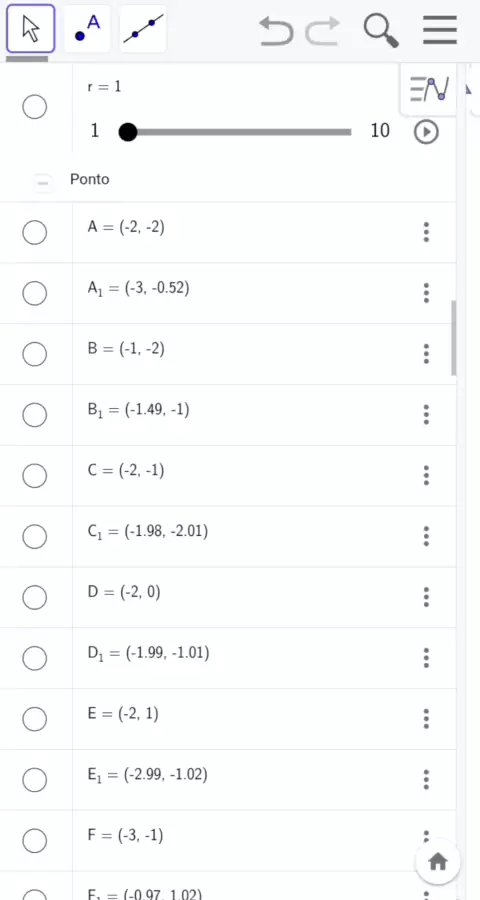Toggle visibility of point A
The width and height of the screenshot is (480, 900).
34,232
